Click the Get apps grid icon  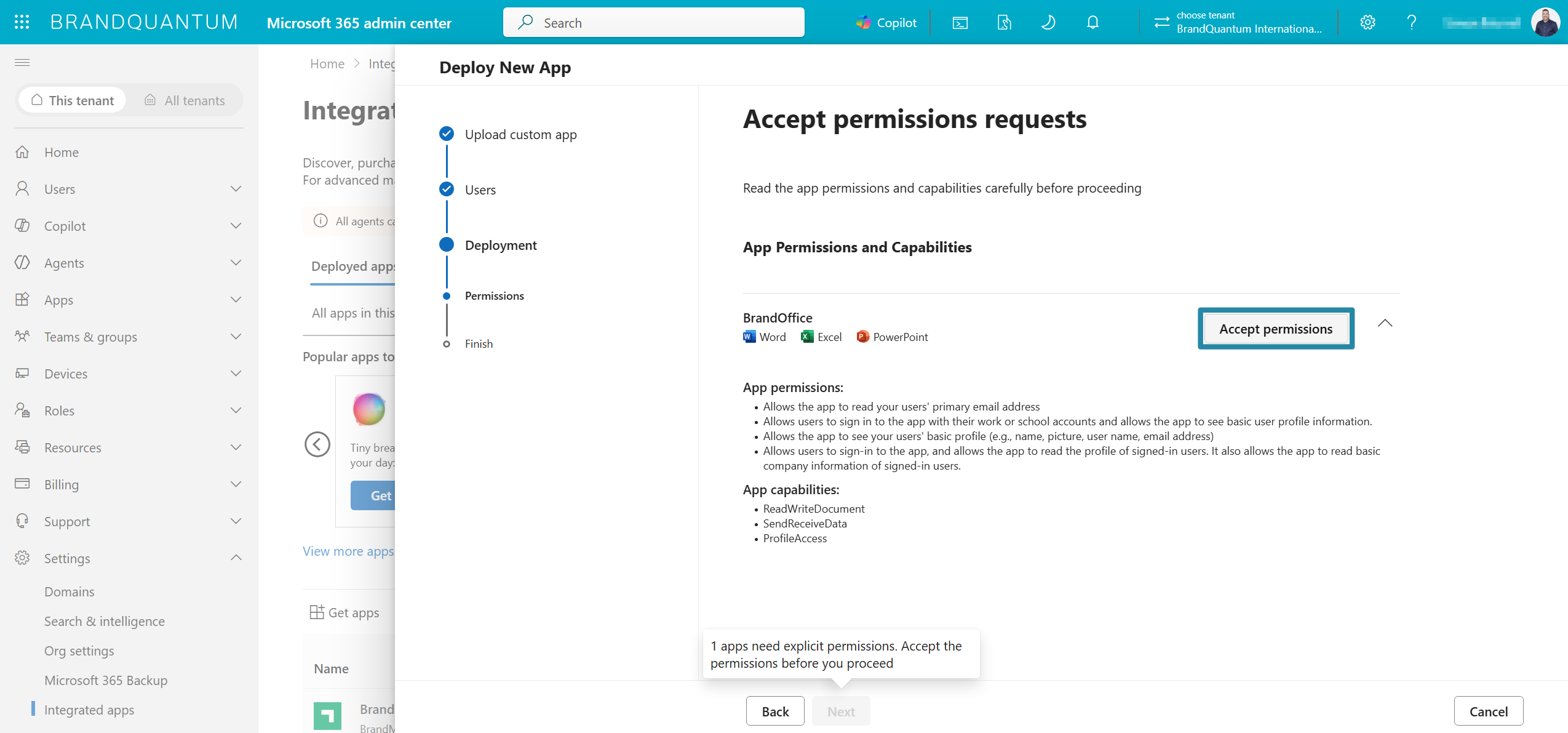tap(317, 612)
